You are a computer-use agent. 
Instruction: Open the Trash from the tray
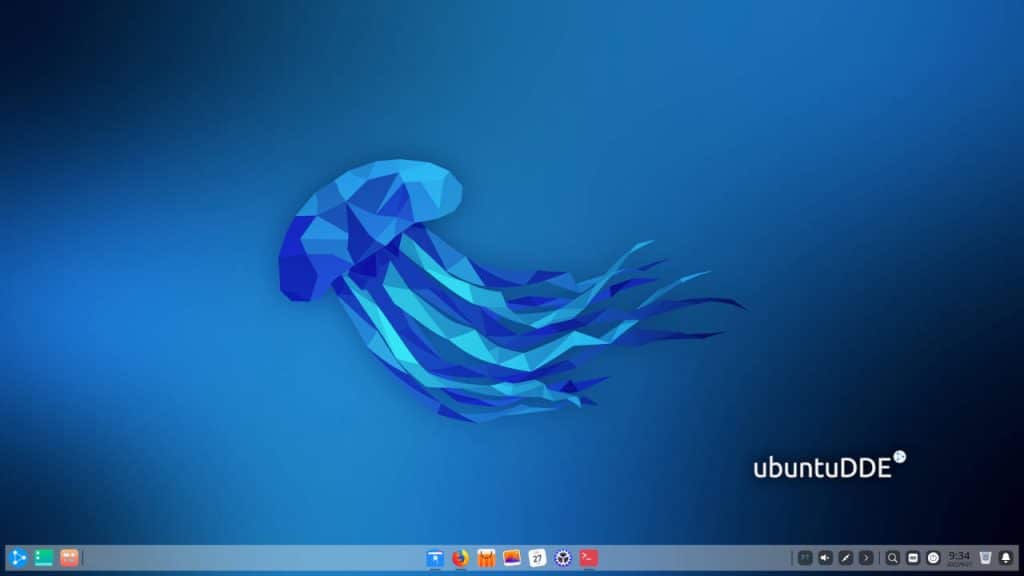984,557
